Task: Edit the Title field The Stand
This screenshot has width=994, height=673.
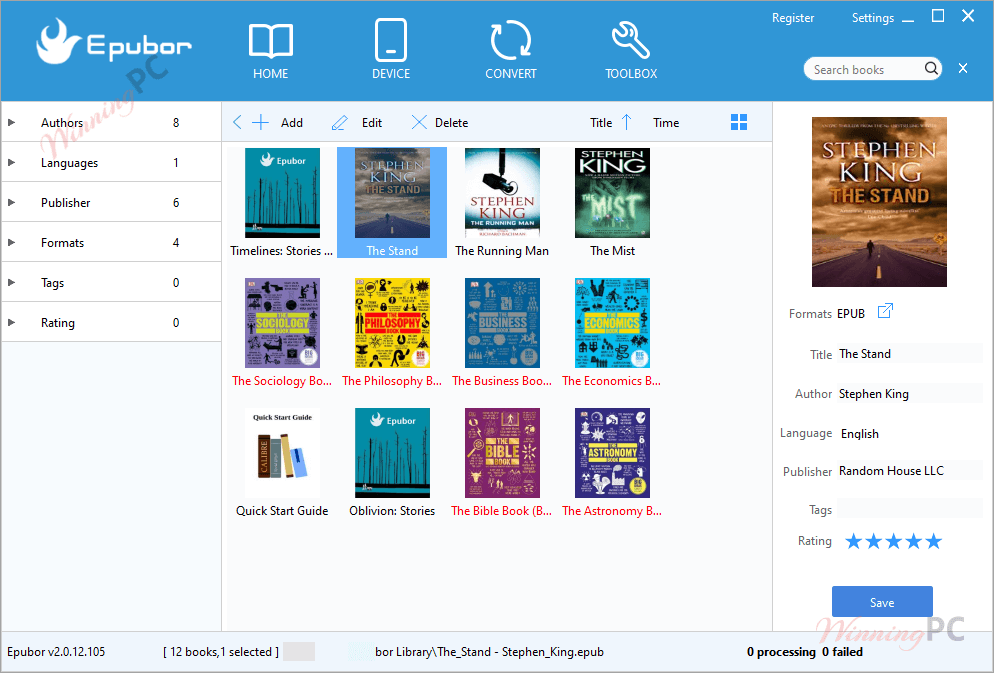Action: coord(910,354)
